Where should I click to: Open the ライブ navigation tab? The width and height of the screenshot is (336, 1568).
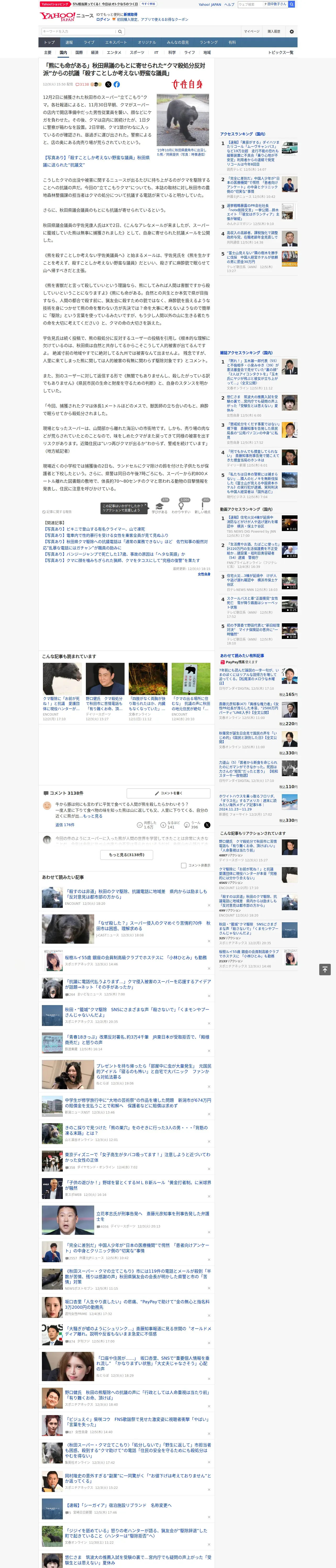pos(89,43)
